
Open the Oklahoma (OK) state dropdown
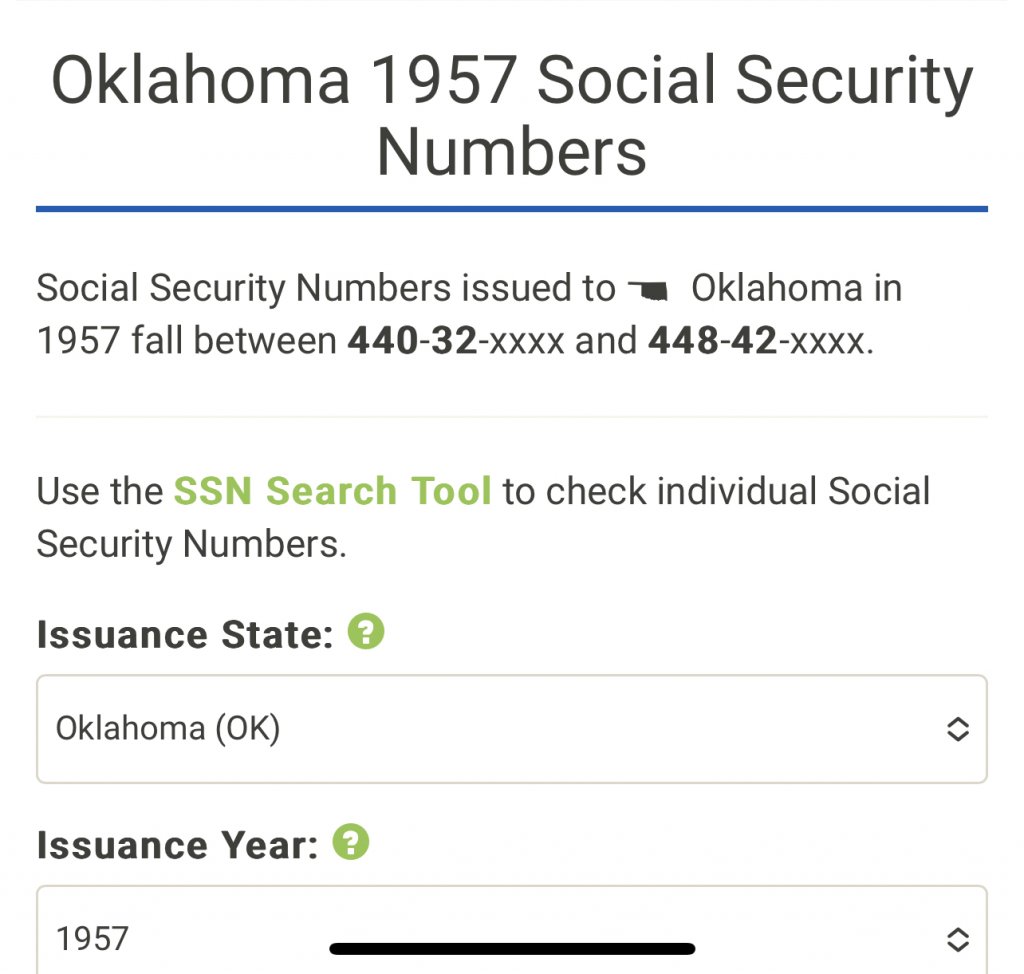[511, 729]
